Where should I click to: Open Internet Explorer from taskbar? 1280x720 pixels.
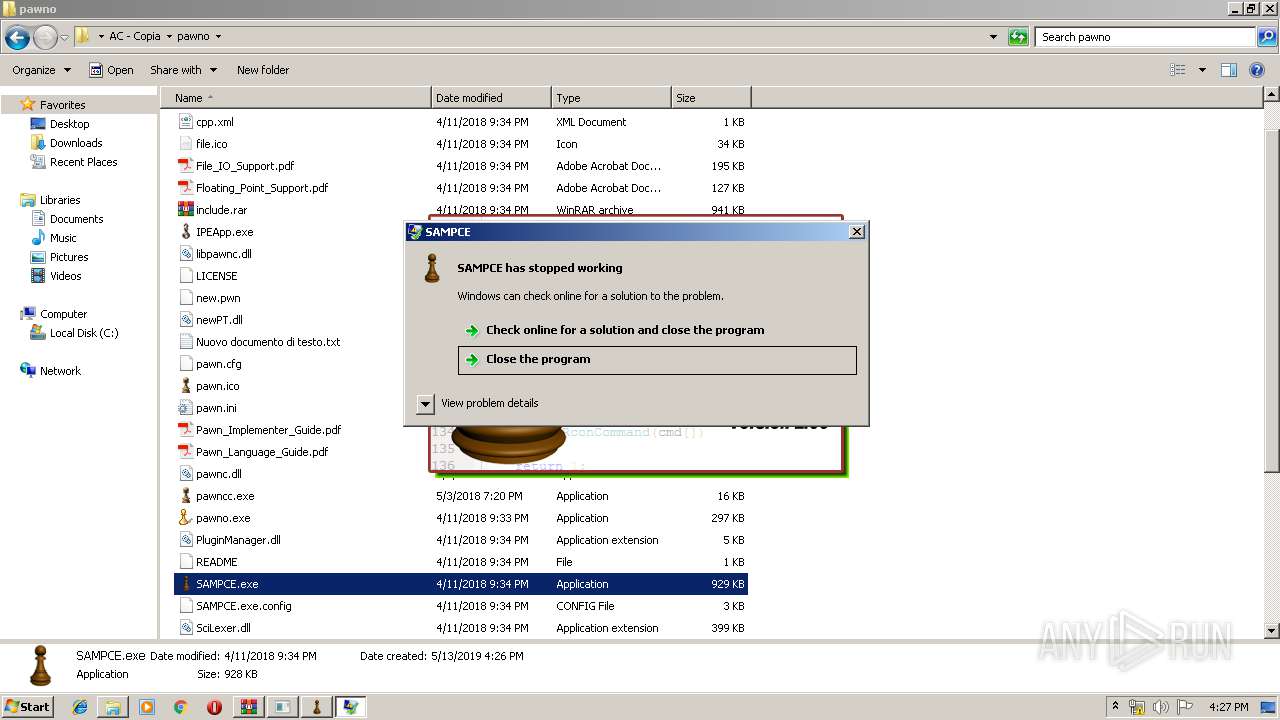80,707
